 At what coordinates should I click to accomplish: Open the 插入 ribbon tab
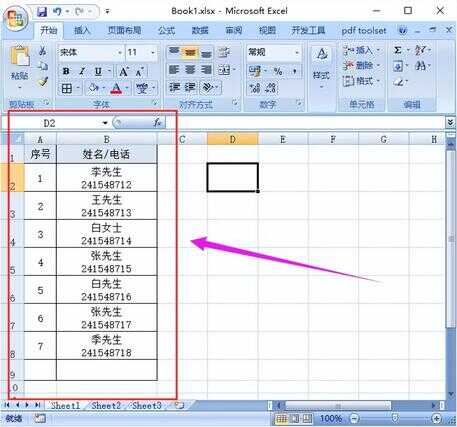(x=82, y=31)
